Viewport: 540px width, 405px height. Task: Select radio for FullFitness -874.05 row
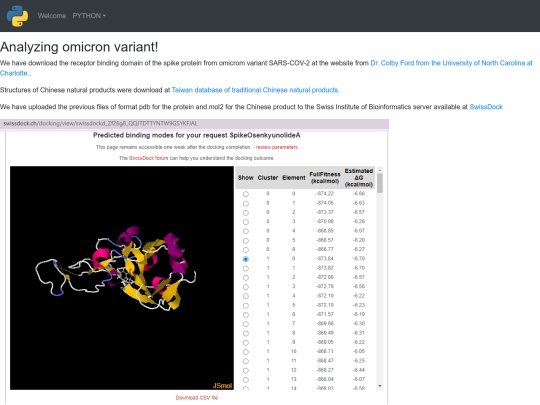246,204
